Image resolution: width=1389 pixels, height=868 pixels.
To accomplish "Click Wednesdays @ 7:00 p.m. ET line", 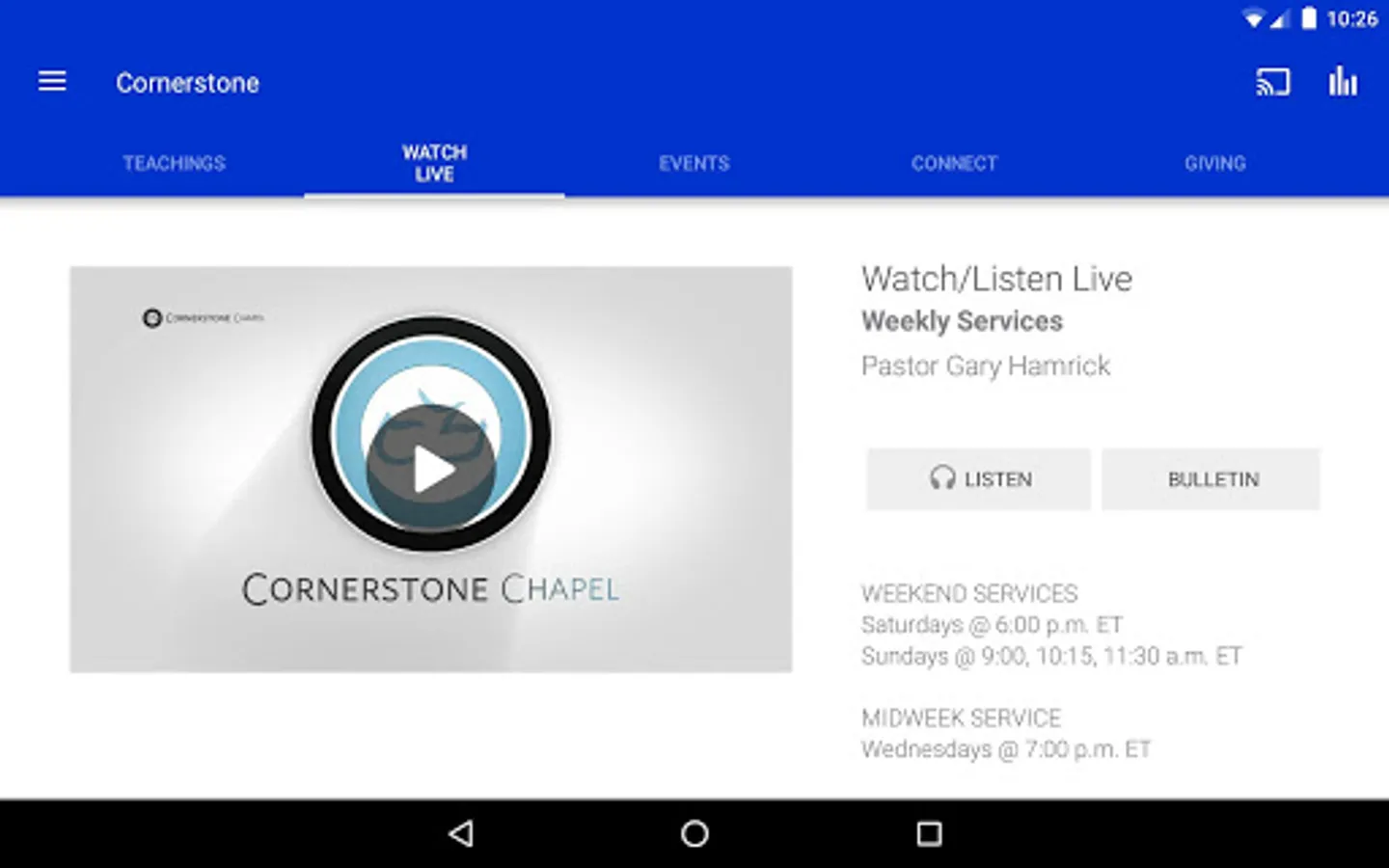I will point(1006,749).
